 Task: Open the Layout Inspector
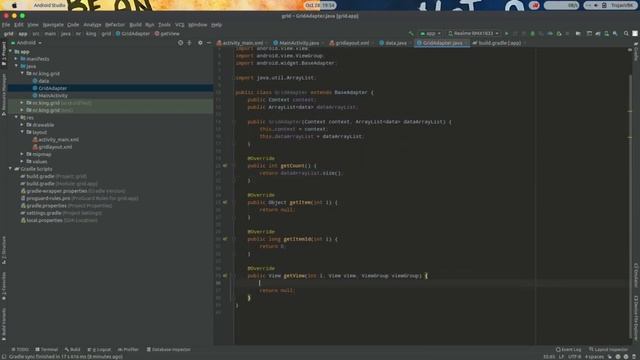(608, 349)
